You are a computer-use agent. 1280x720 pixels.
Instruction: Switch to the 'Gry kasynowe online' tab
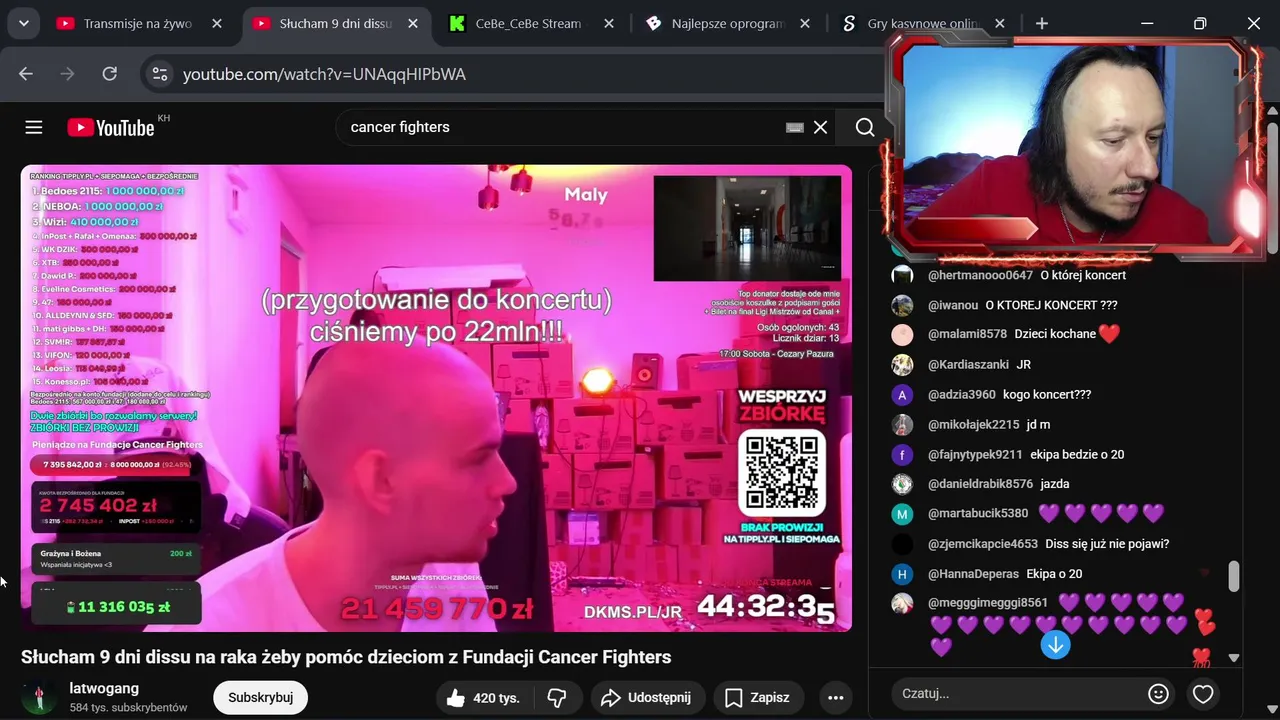[x=923, y=23]
